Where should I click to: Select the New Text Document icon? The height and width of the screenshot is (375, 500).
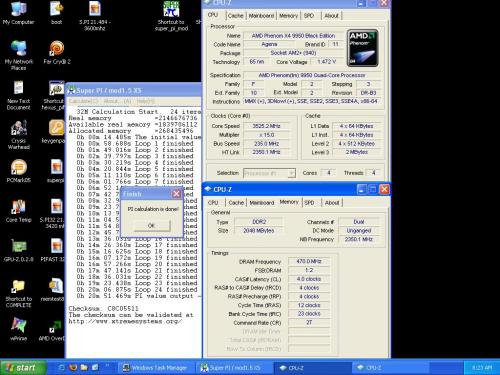tap(19, 95)
